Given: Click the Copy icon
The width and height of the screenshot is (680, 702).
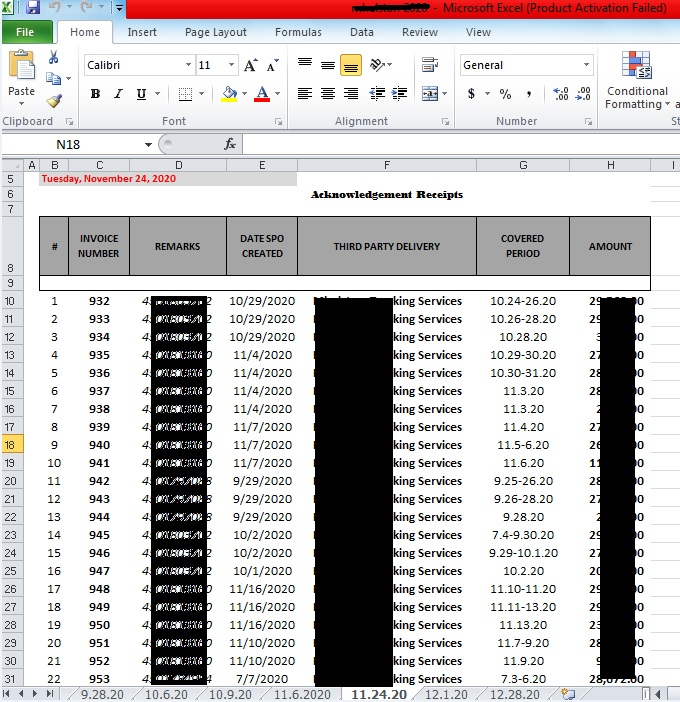Looking at the screenshot, I should coord(53,79).
